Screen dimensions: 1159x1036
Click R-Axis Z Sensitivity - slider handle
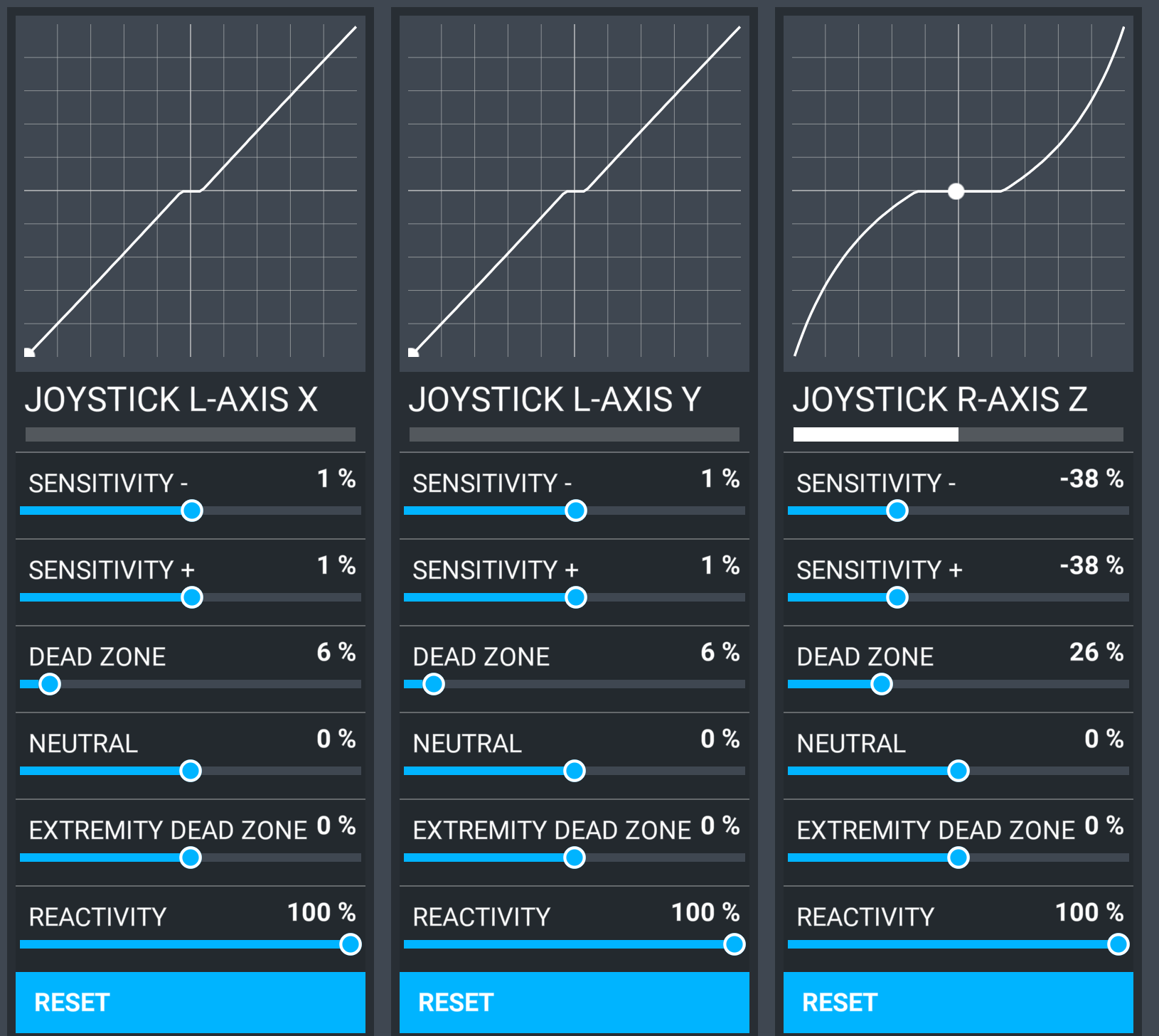[897, 511]
